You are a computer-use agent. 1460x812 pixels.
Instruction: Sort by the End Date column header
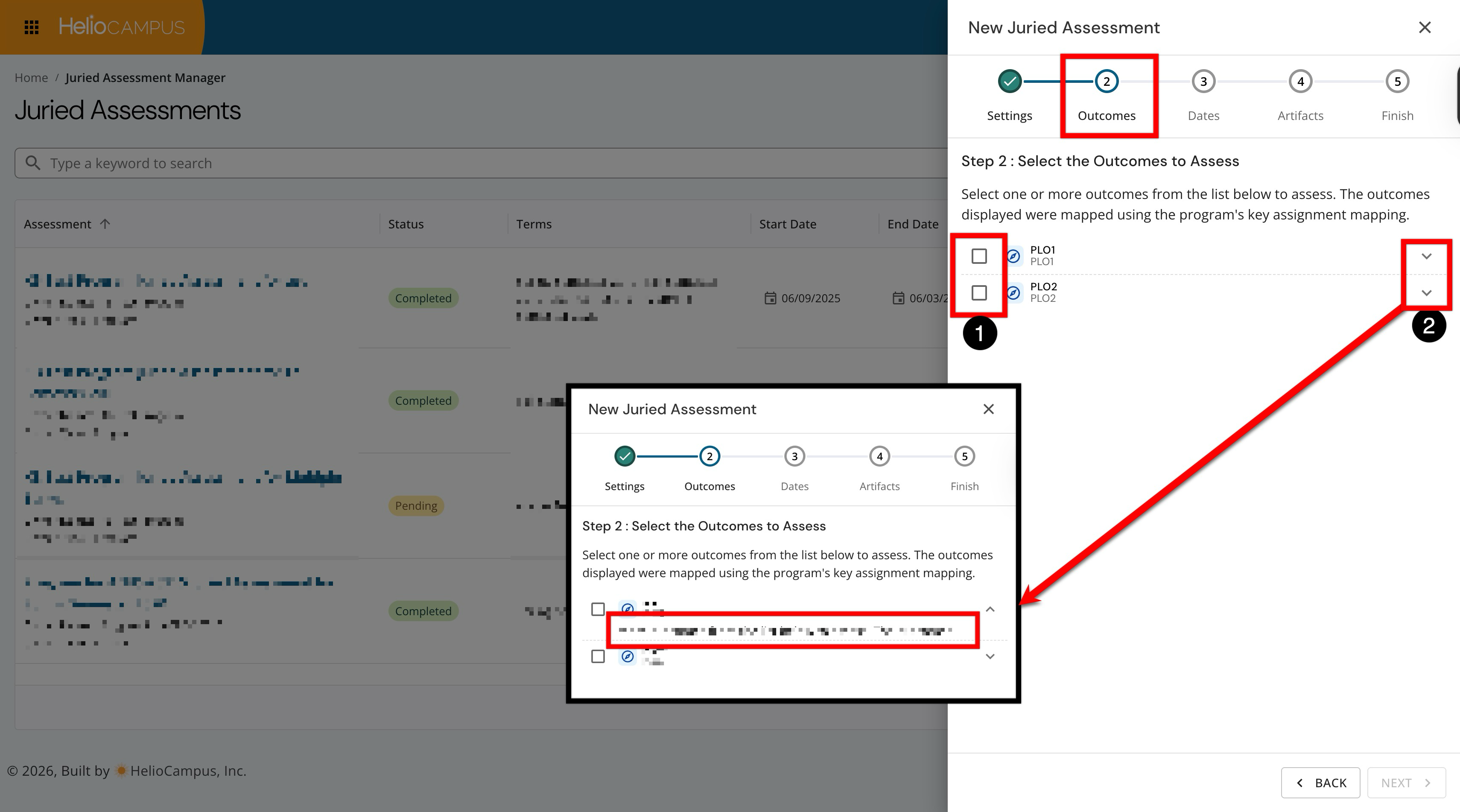click(913, 224)
